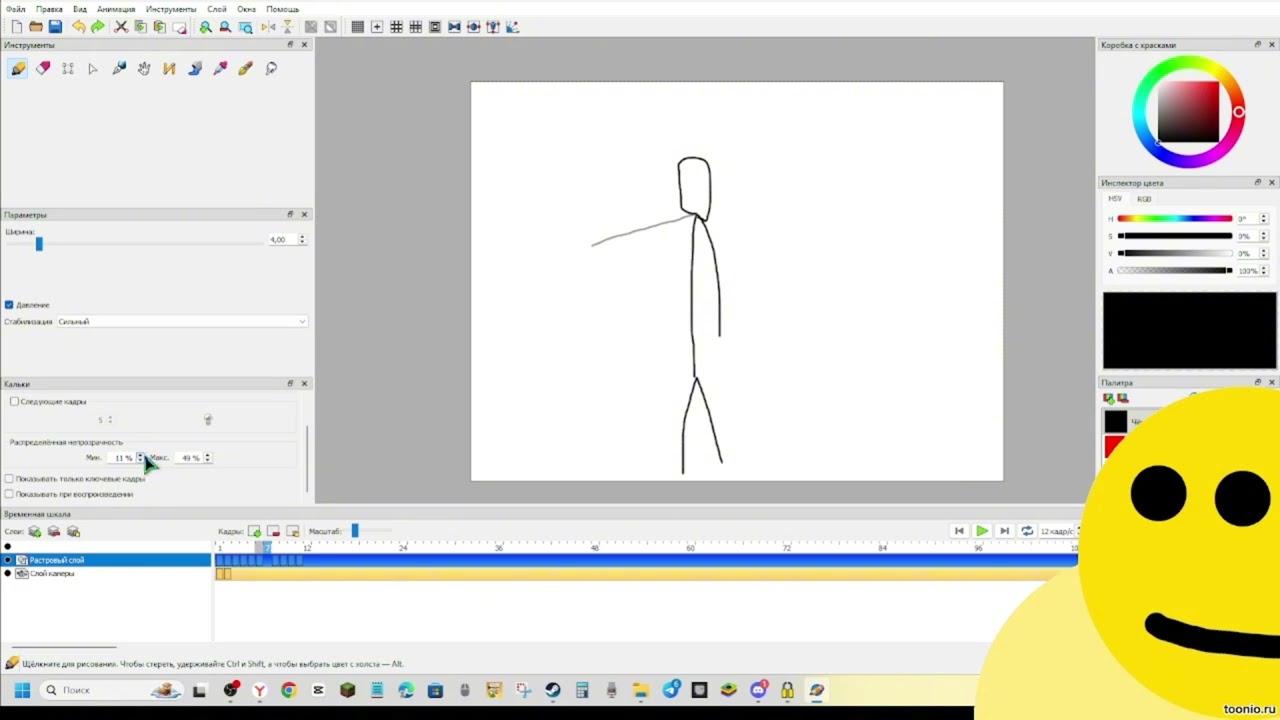Remove the current frame in timeline
Screen dimensions: 1280x720
pyautogui.click(x=273, y=531)
